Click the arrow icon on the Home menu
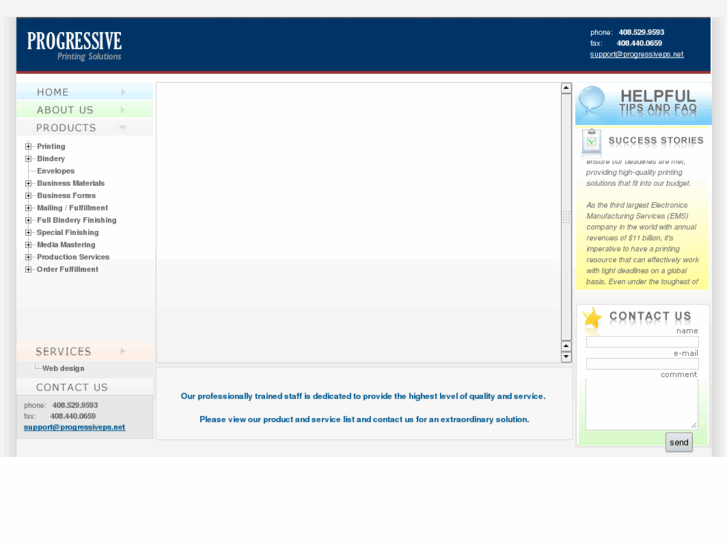Viewport: 727px width, 545px height. [123, 92]
